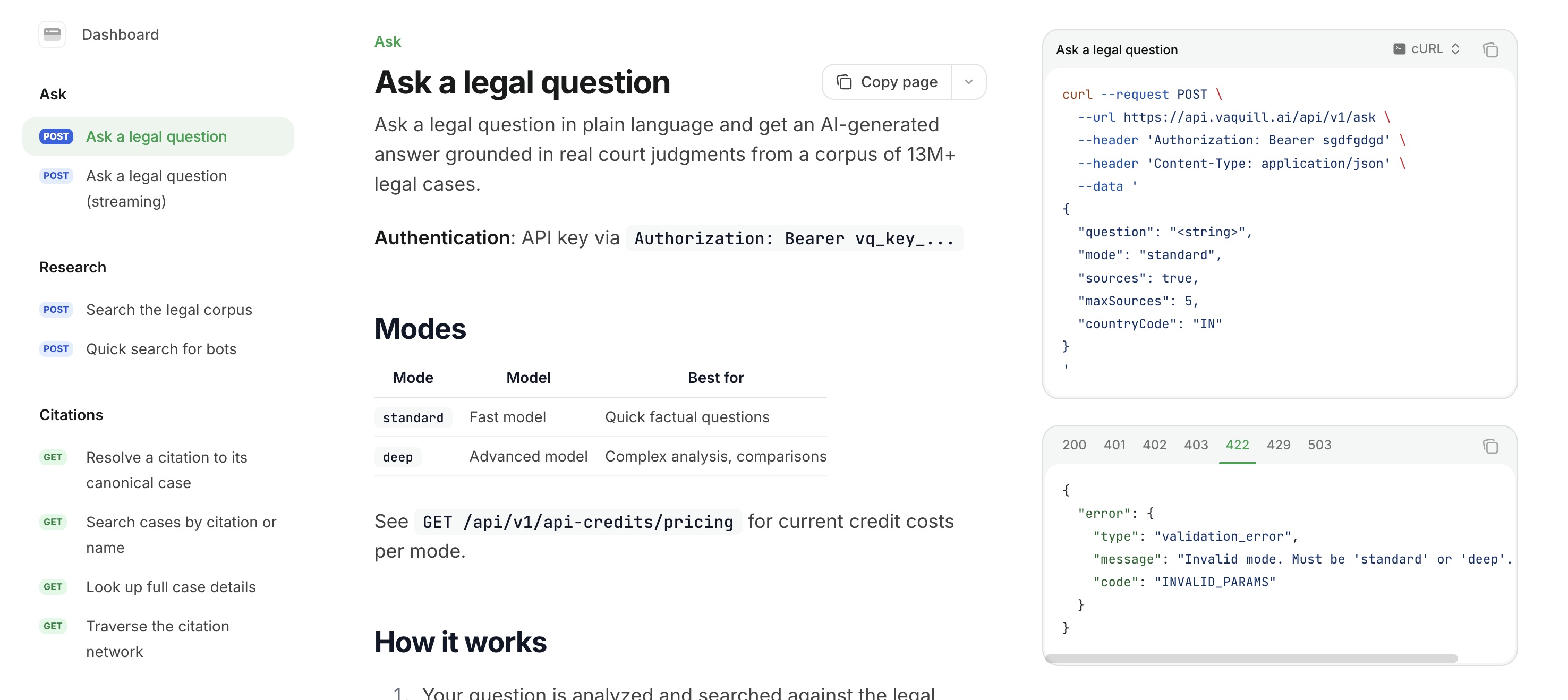1568x700 pixels.
Task: Click the Ask breadcrumb label
Action: [387, 41]
